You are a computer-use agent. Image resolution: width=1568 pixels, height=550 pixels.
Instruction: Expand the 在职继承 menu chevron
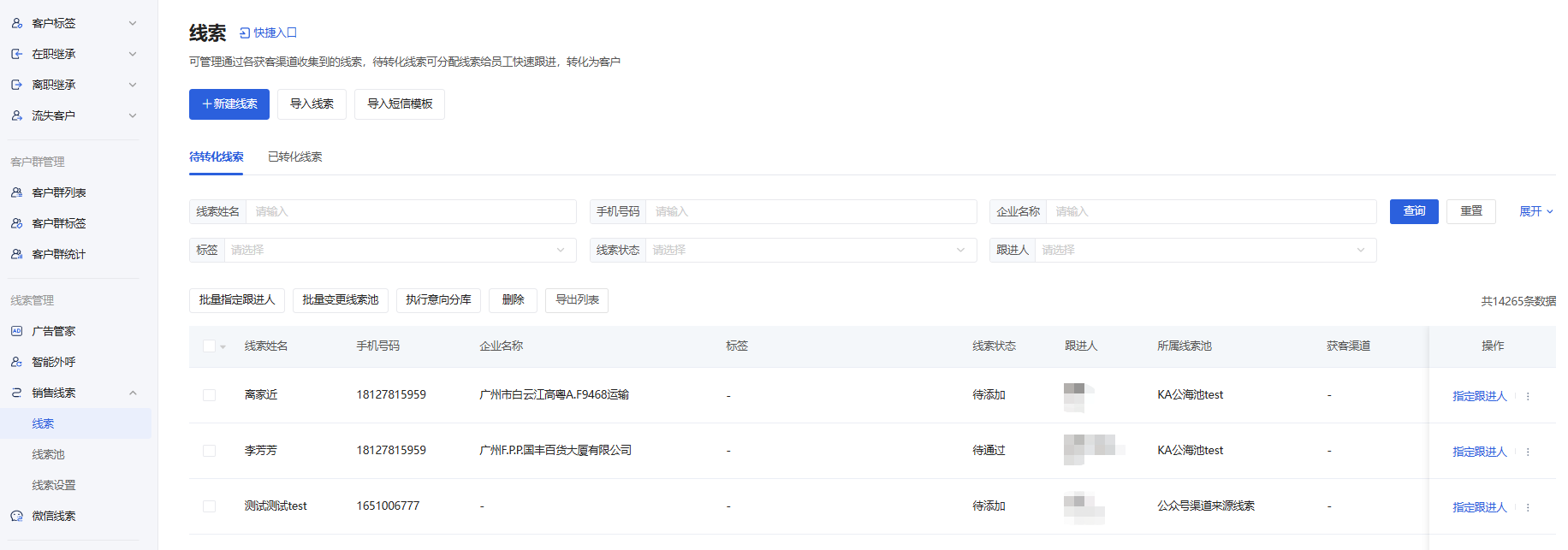133,54
